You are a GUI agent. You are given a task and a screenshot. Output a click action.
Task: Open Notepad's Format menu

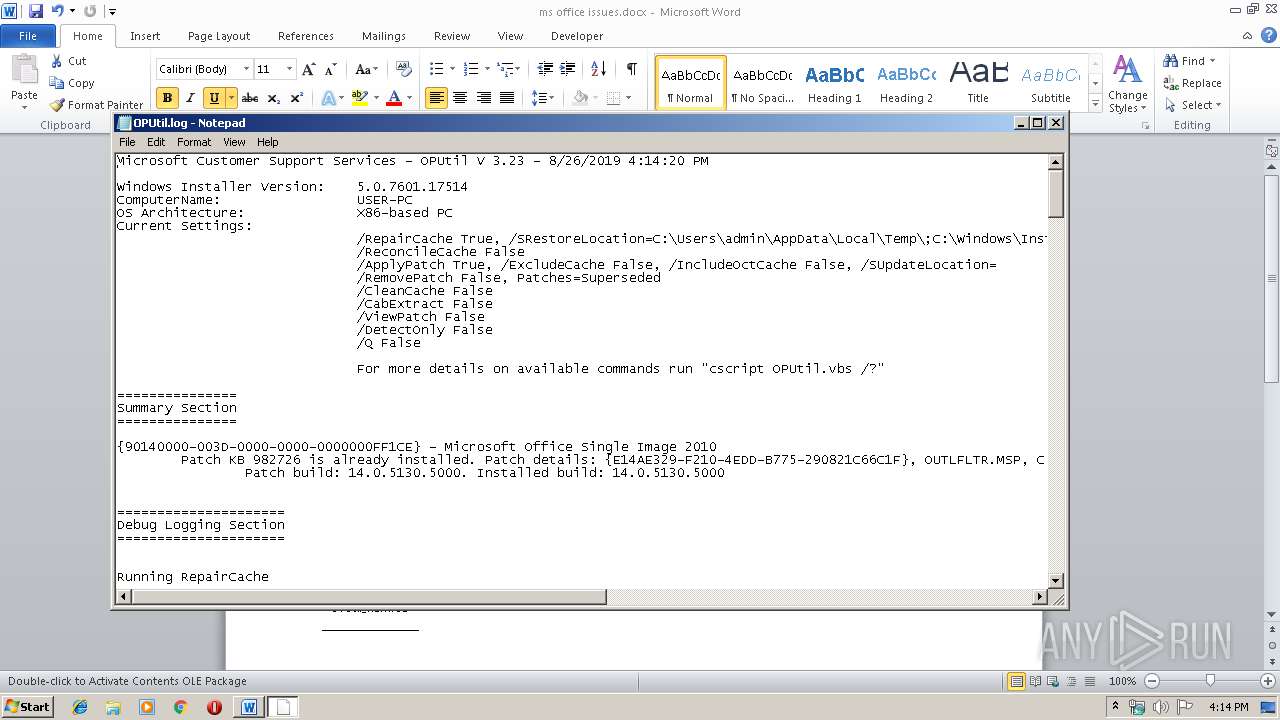tap(194, 142)
